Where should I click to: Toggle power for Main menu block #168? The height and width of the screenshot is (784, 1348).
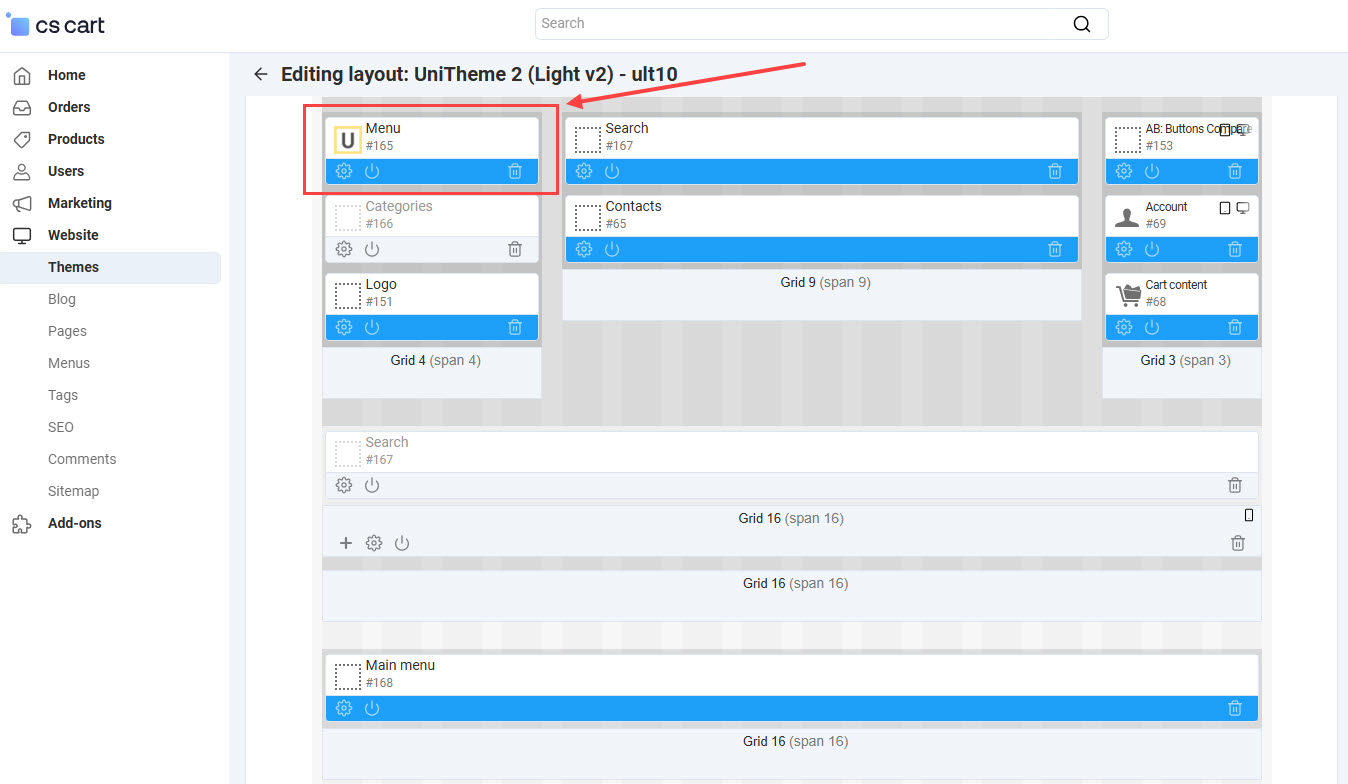(372, 708)
